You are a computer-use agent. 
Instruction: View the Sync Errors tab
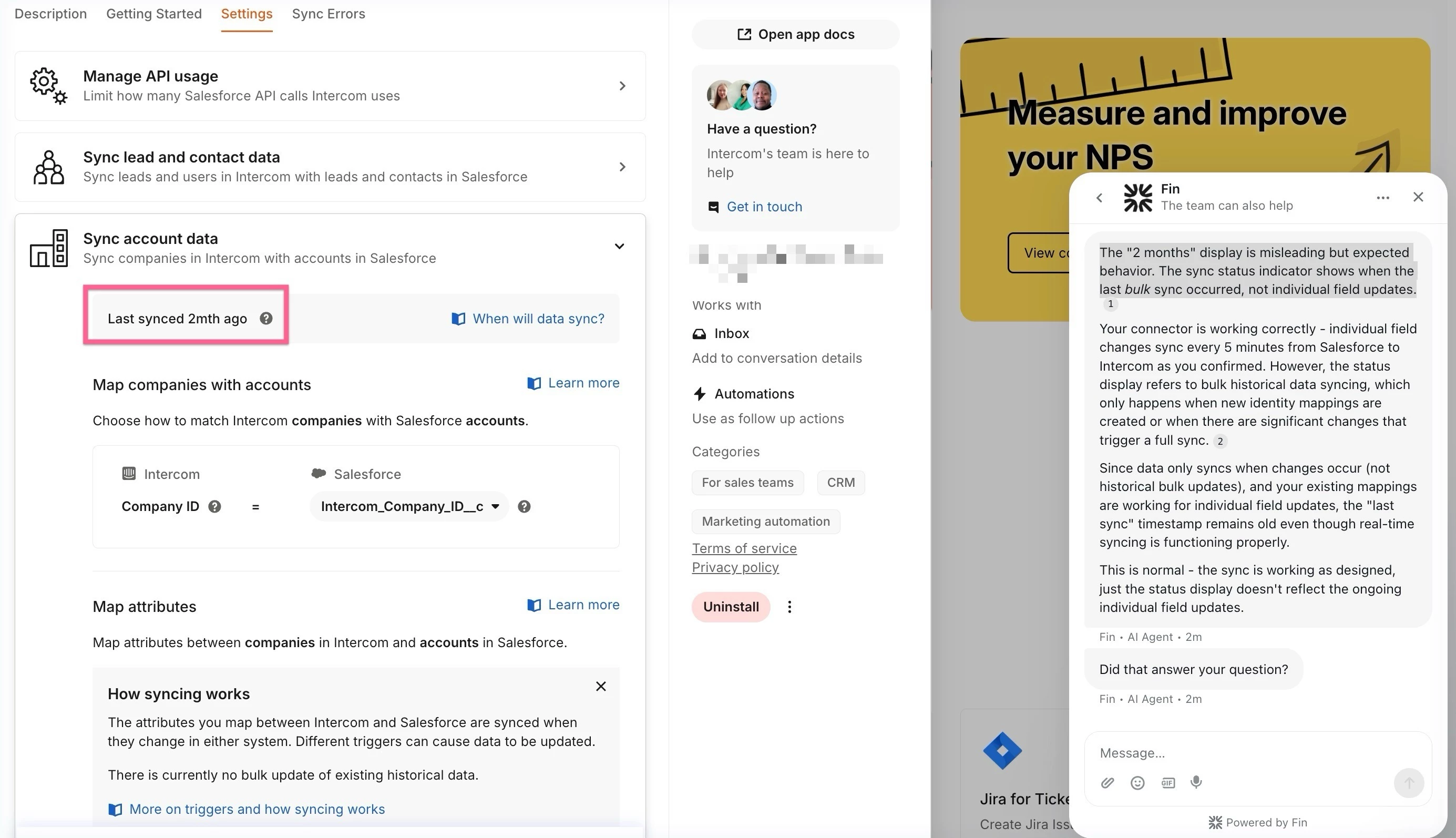[329, 14]
